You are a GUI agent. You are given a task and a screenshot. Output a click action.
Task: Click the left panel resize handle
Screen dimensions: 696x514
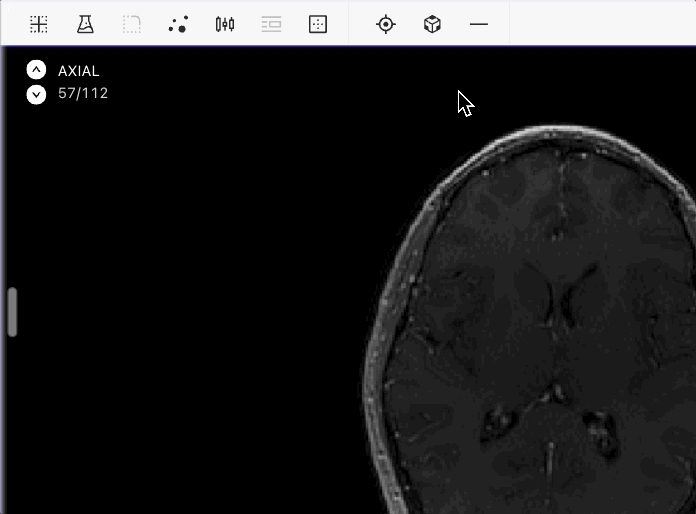click(x=12, y=312)
